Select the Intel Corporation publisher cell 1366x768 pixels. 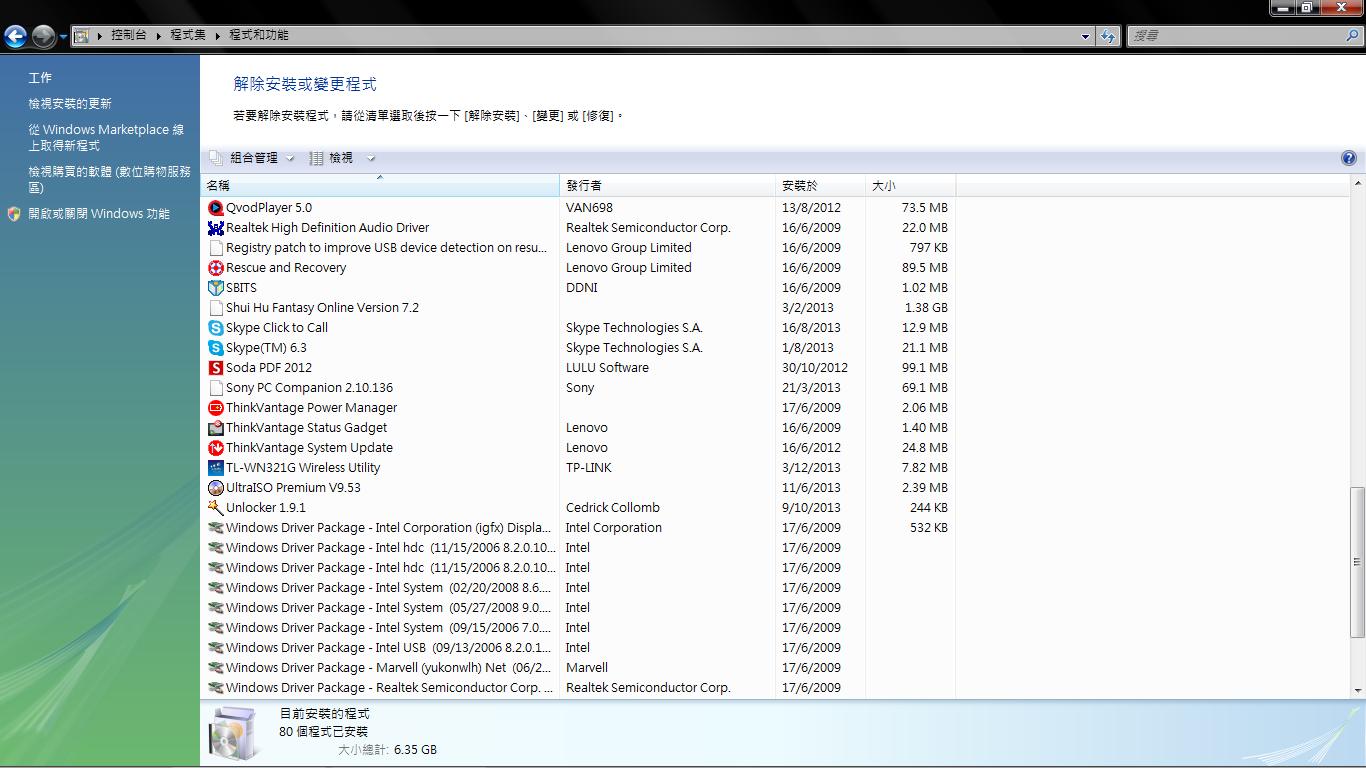[614, 528]
